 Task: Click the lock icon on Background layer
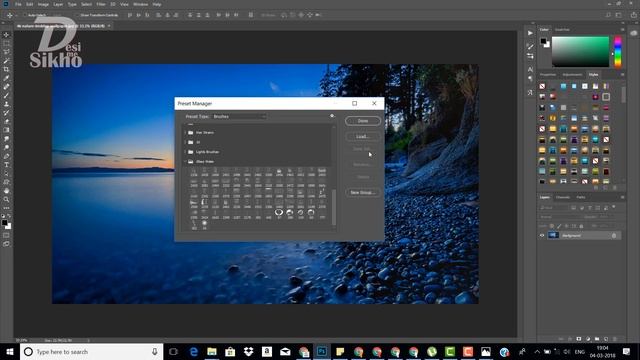pos(614,236)
